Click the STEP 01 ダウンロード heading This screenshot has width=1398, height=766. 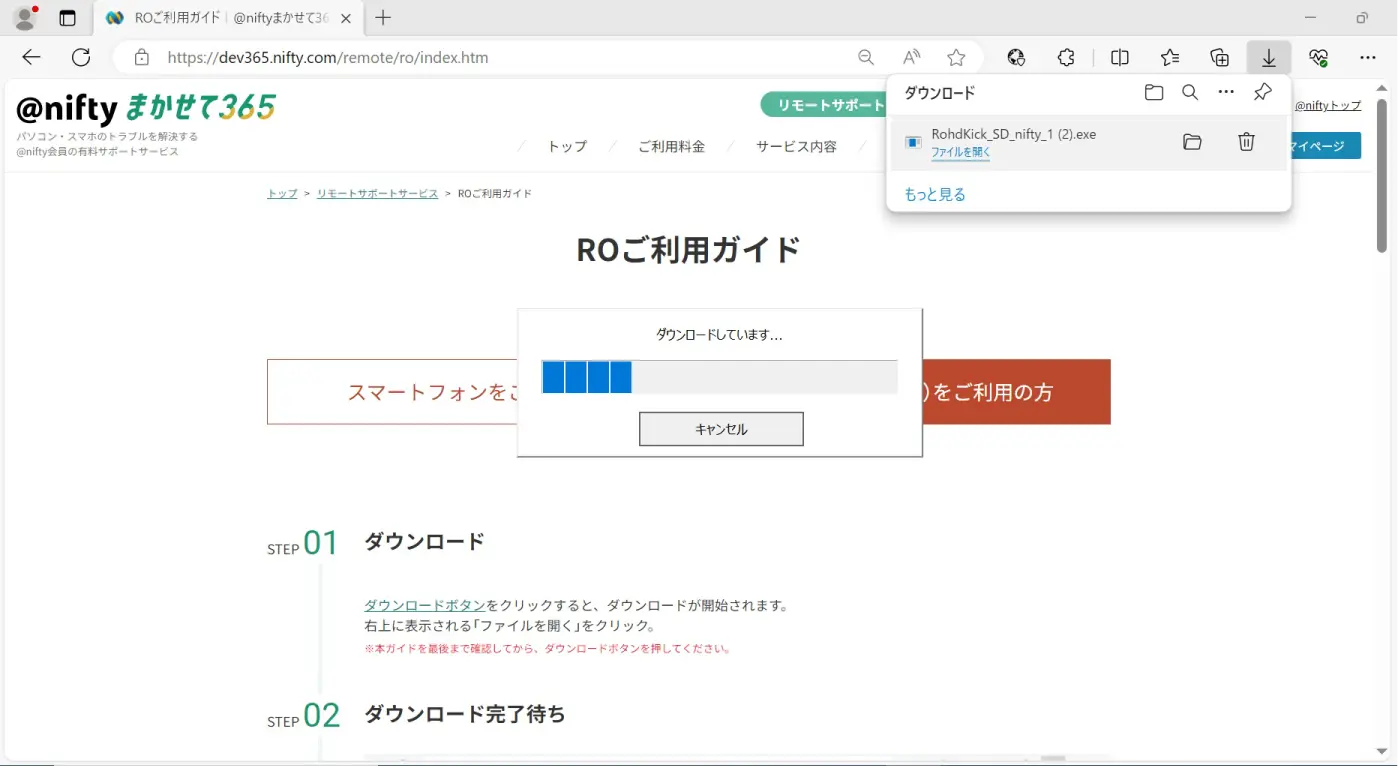pyautogui.click(x=424, y=541)
